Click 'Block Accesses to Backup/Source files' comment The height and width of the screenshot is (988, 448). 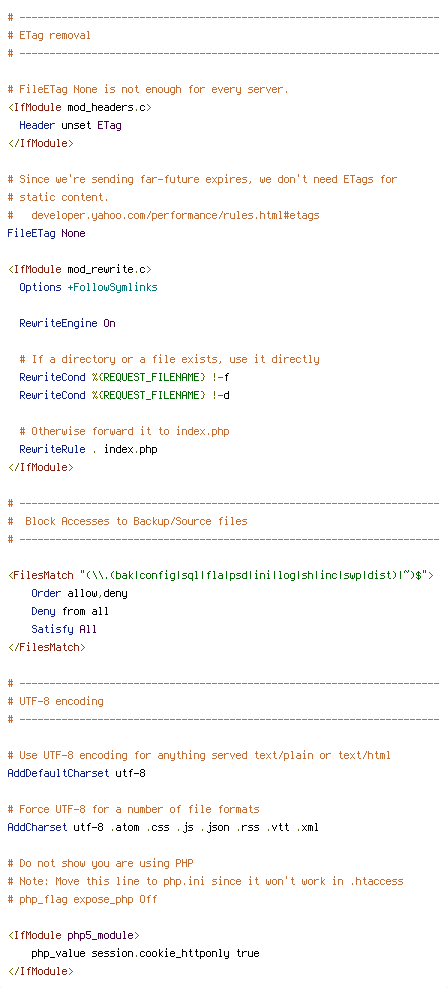pos(136,521)
